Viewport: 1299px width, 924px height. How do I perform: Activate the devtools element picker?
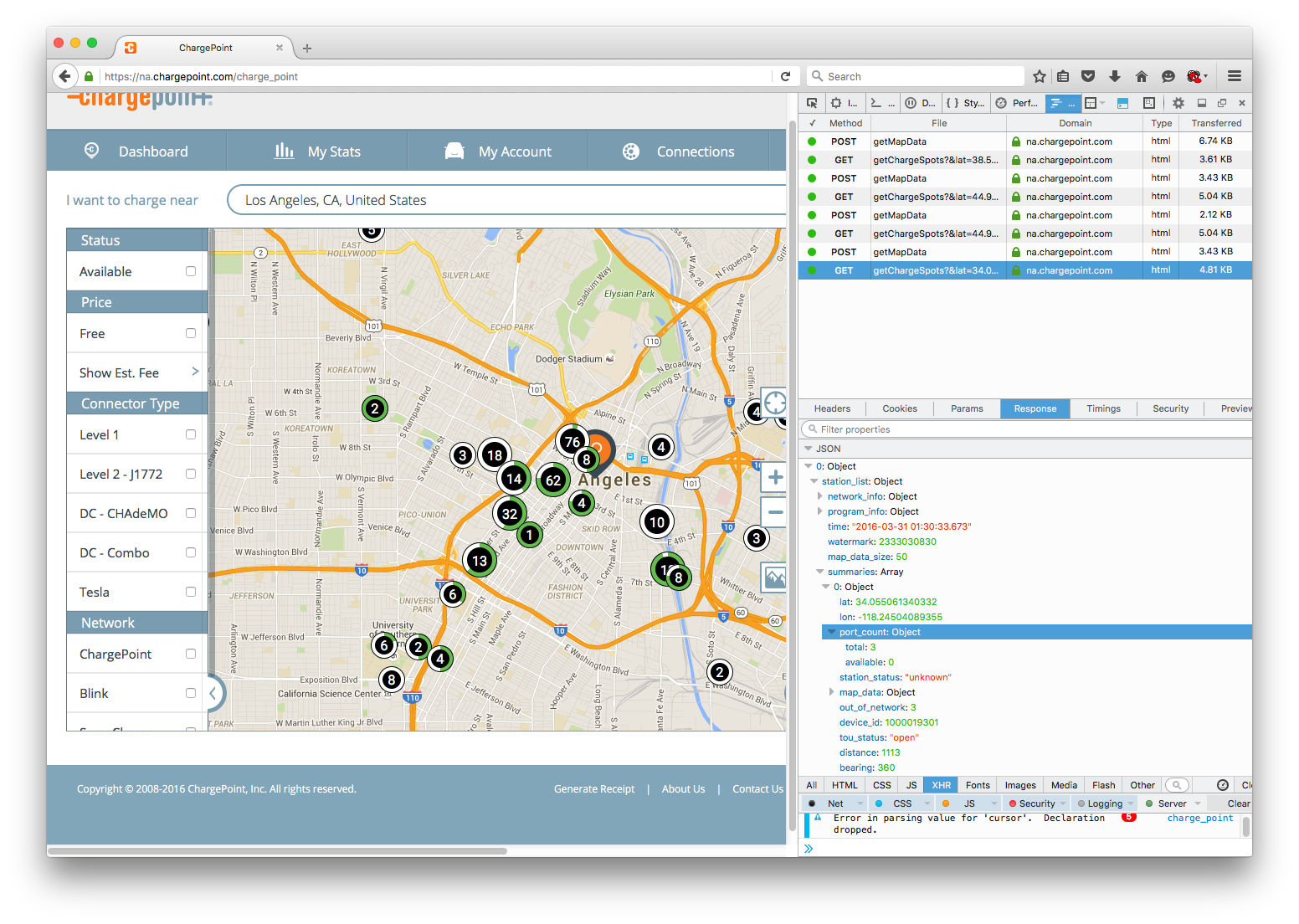click(x=812, y=103)
